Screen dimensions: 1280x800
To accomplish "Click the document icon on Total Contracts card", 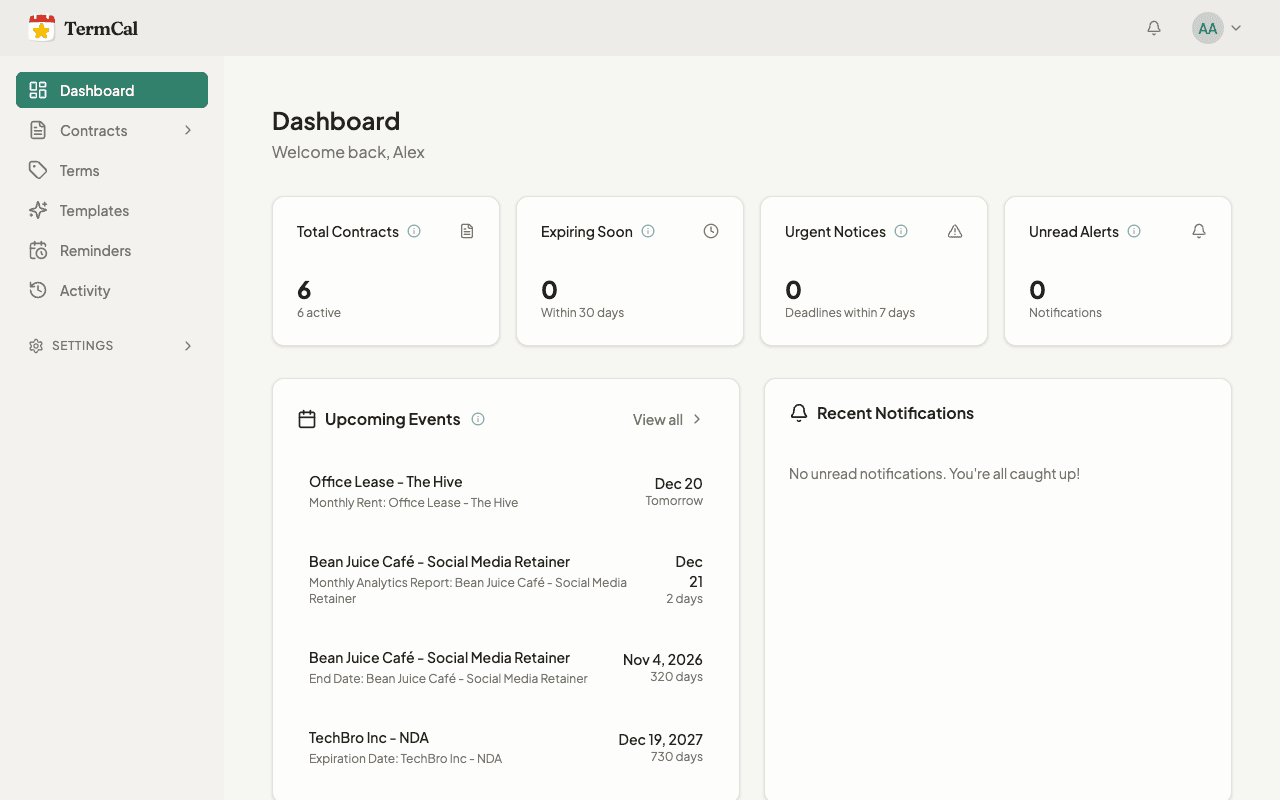I will [x=466, y=231].
